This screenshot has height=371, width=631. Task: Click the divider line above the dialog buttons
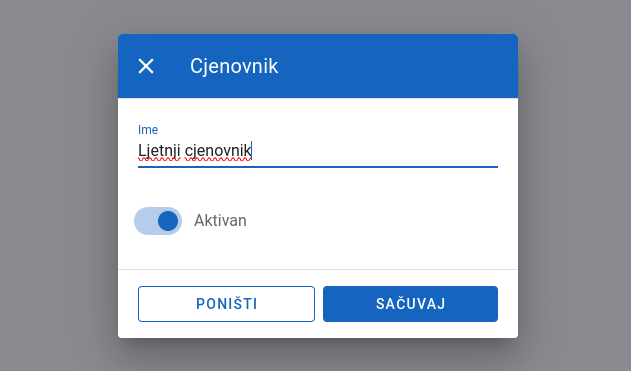click(318, 269)
